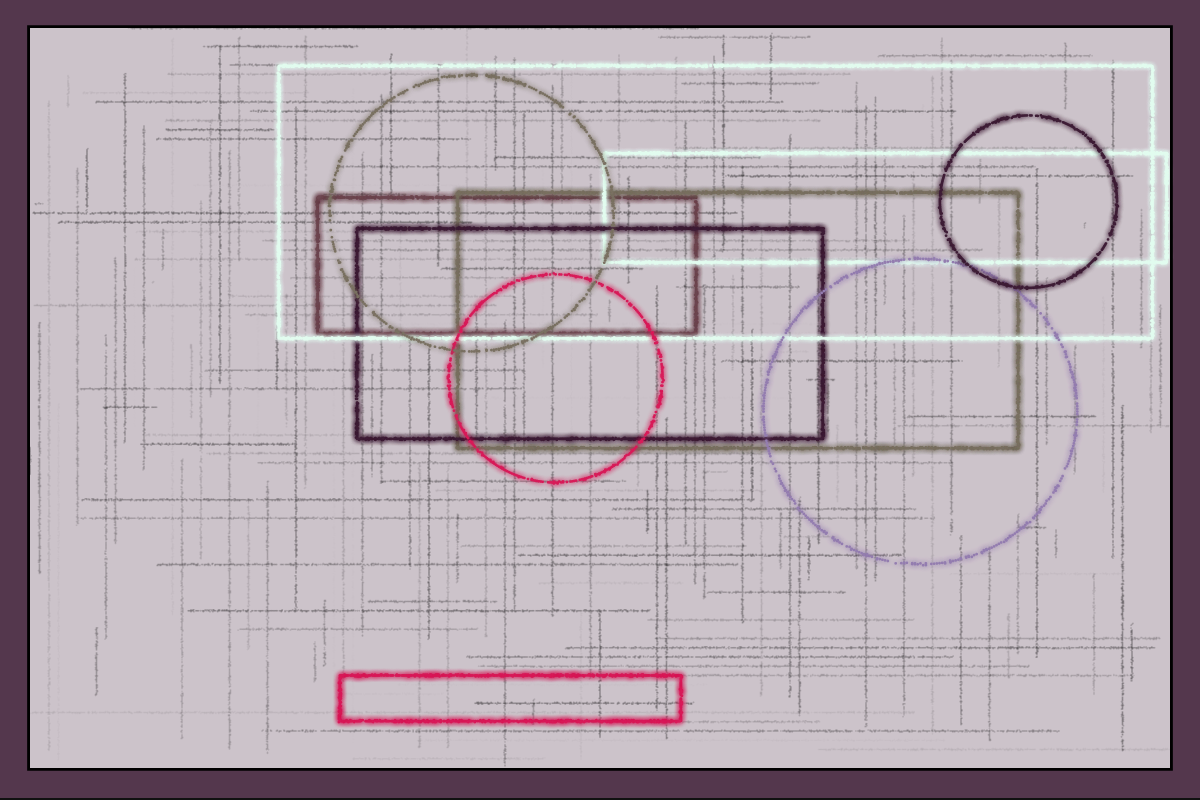The image size is (1200, 800).
Task: Click the large white rectangle's top-left corner
Action: [279, 67]
